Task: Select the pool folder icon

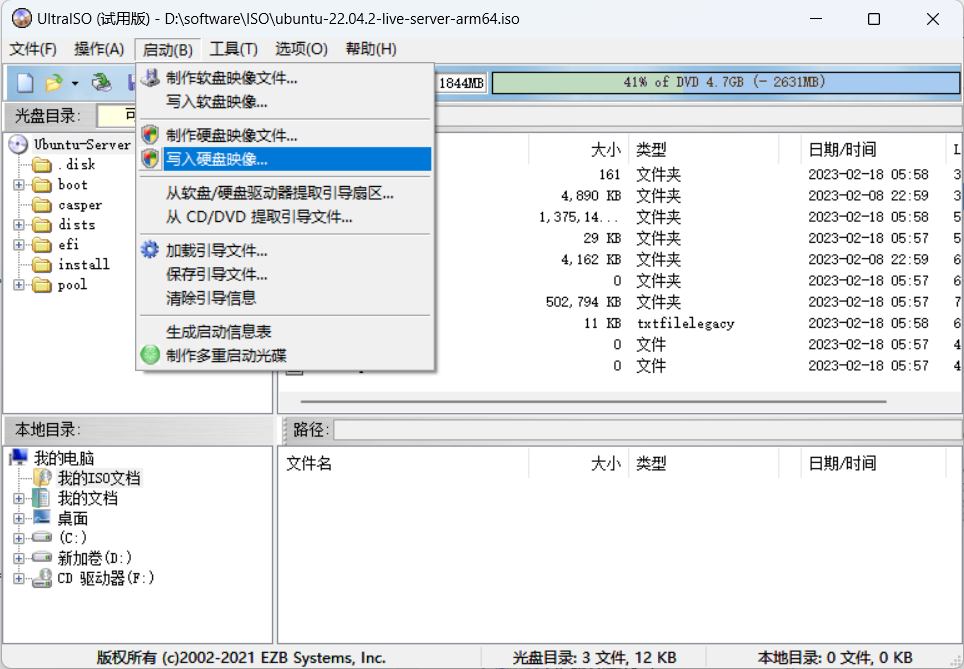Action: coord(42,285)
